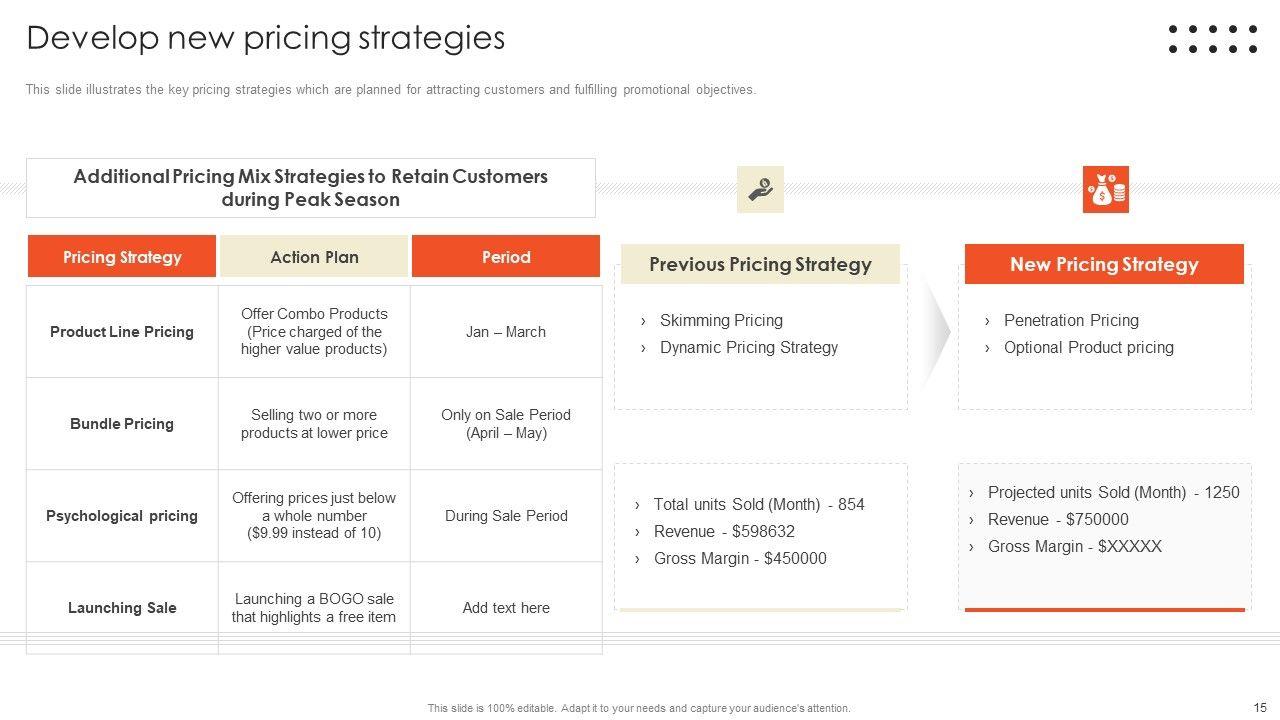Select the 'Develop new pricing strategies' title
Viewport: 1280px width, 720px height.
[x=266, y=38]
